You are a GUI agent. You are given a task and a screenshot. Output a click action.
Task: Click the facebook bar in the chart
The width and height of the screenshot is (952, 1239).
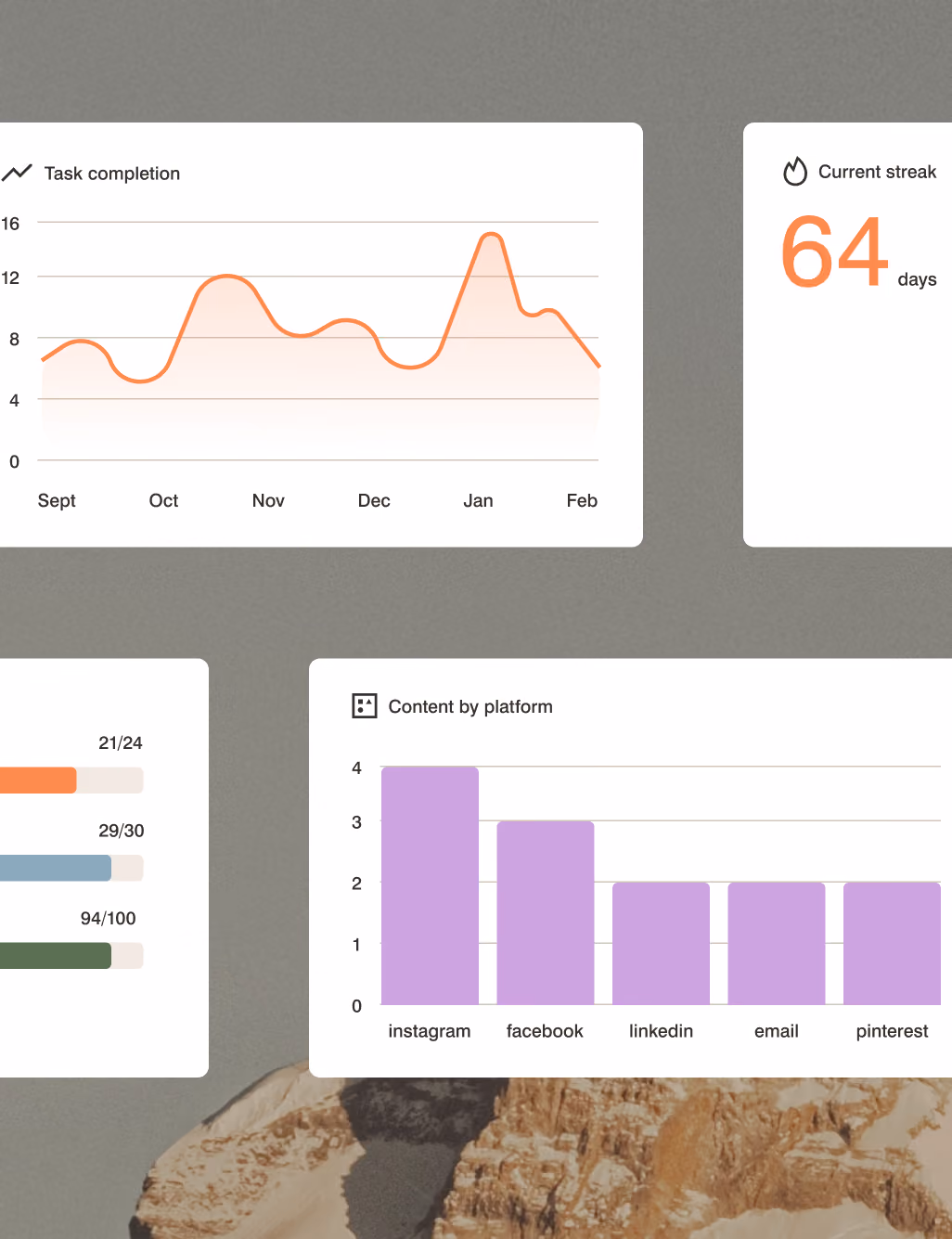click(x=546, y=912)
